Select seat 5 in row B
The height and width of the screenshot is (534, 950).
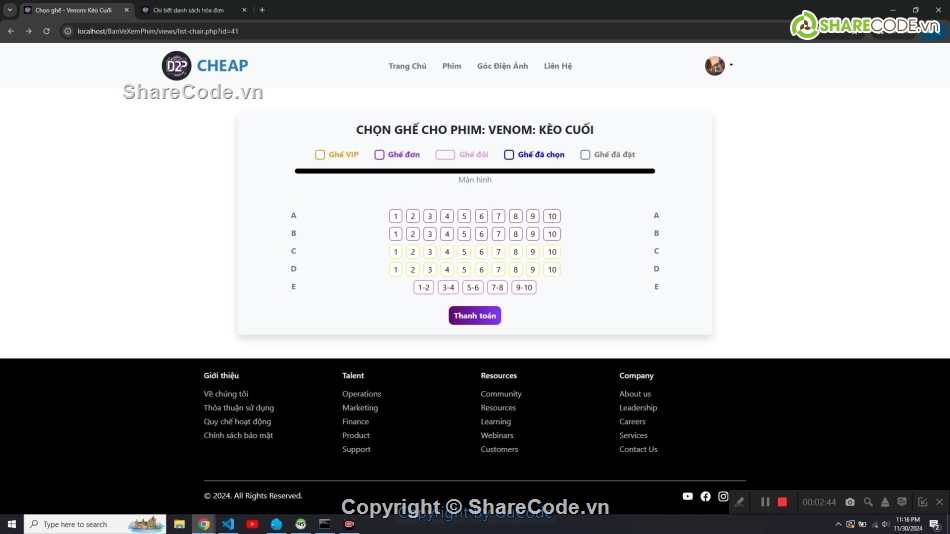point(464,234)
